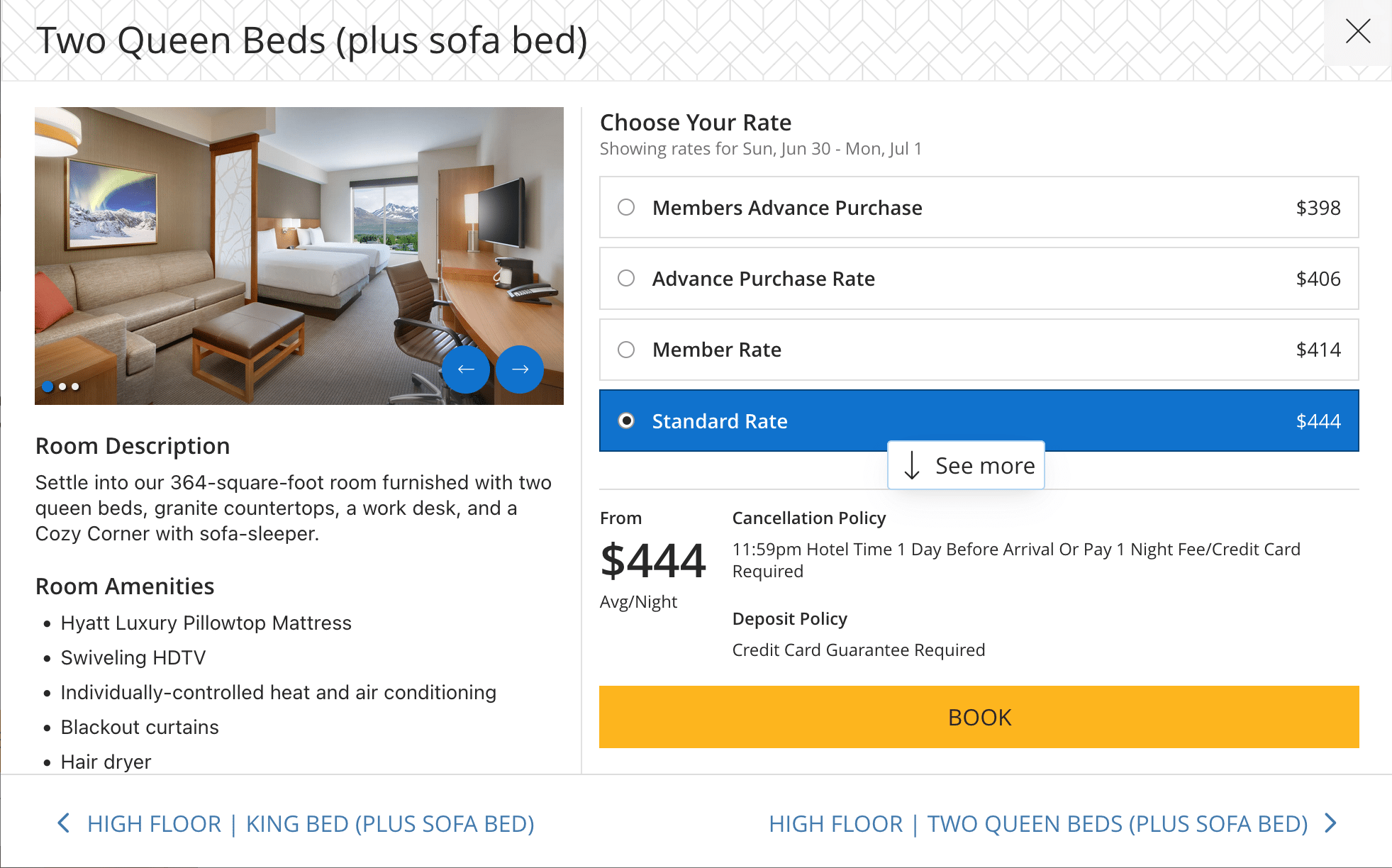
Task: Jump to third carousel dot indicator
Action: 75,386
